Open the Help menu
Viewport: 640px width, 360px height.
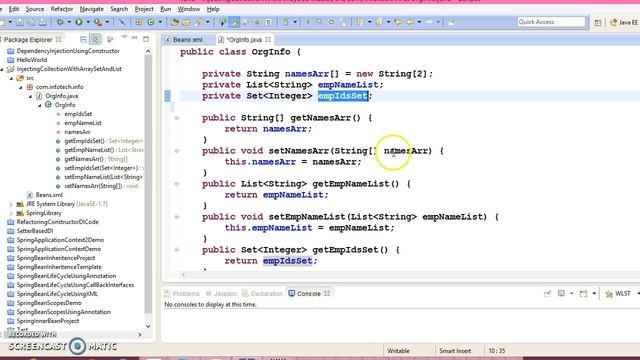coord(213,9)
